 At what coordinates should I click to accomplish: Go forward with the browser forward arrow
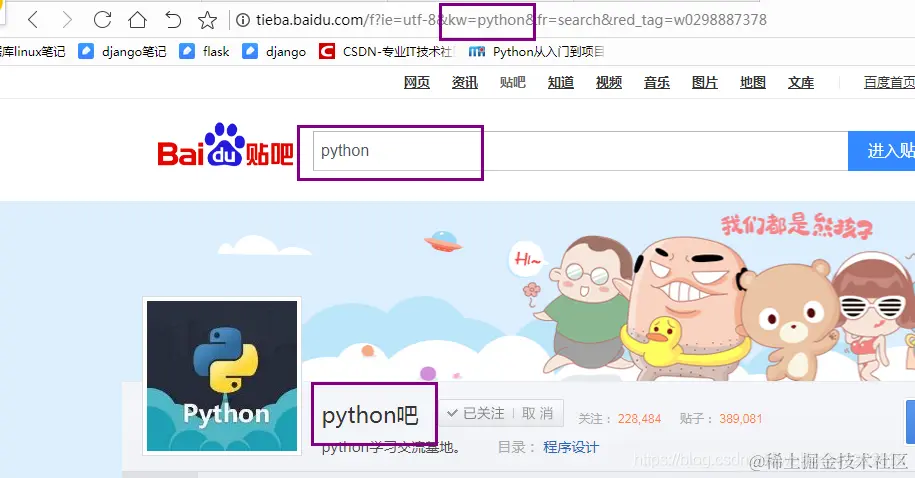(67, 20)
